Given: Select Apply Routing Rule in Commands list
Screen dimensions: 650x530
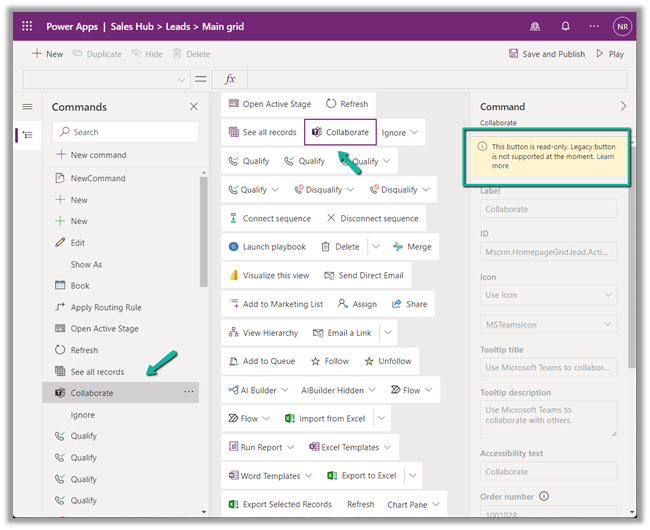Looking at the screenshot, I should click(x=105, y=307).
